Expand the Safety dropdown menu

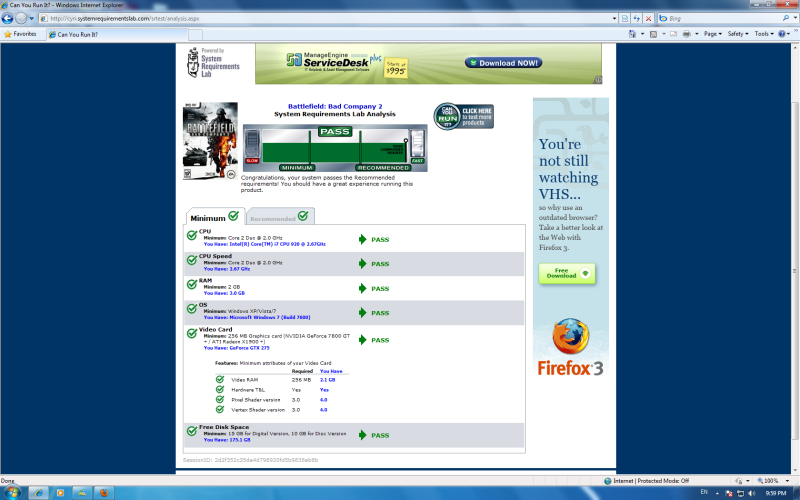tap(738, 33)
